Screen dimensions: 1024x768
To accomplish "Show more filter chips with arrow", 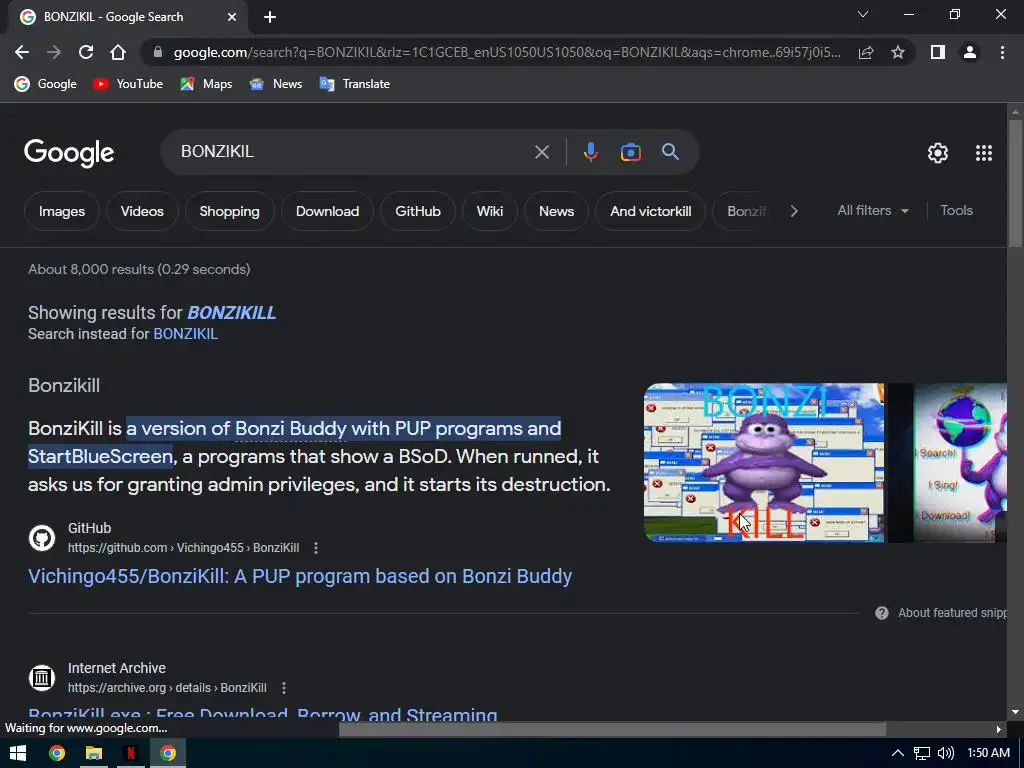I will [x=793, y=211].
